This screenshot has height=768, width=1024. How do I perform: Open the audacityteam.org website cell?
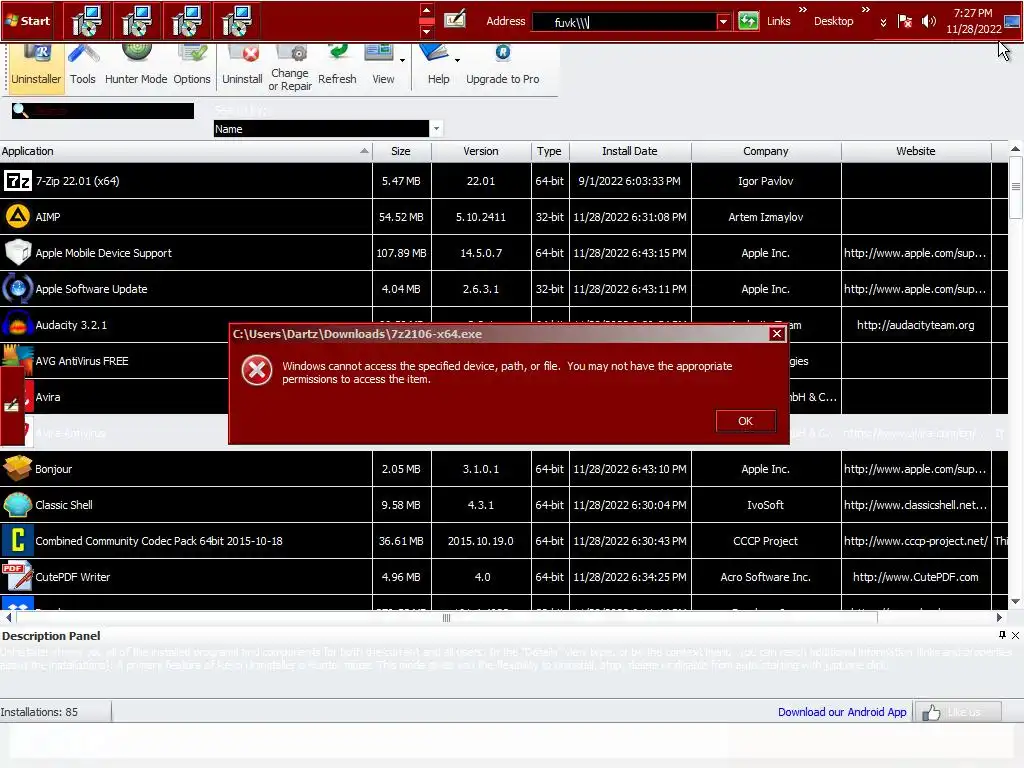click(916, 325)
